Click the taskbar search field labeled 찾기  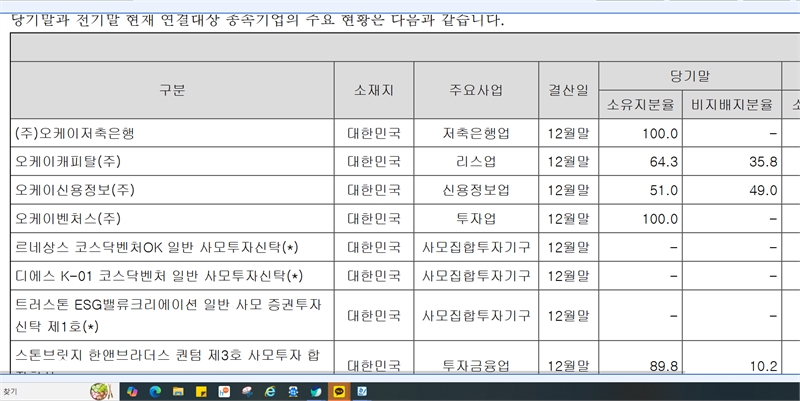pyautogui.click(x=40, y=391)
